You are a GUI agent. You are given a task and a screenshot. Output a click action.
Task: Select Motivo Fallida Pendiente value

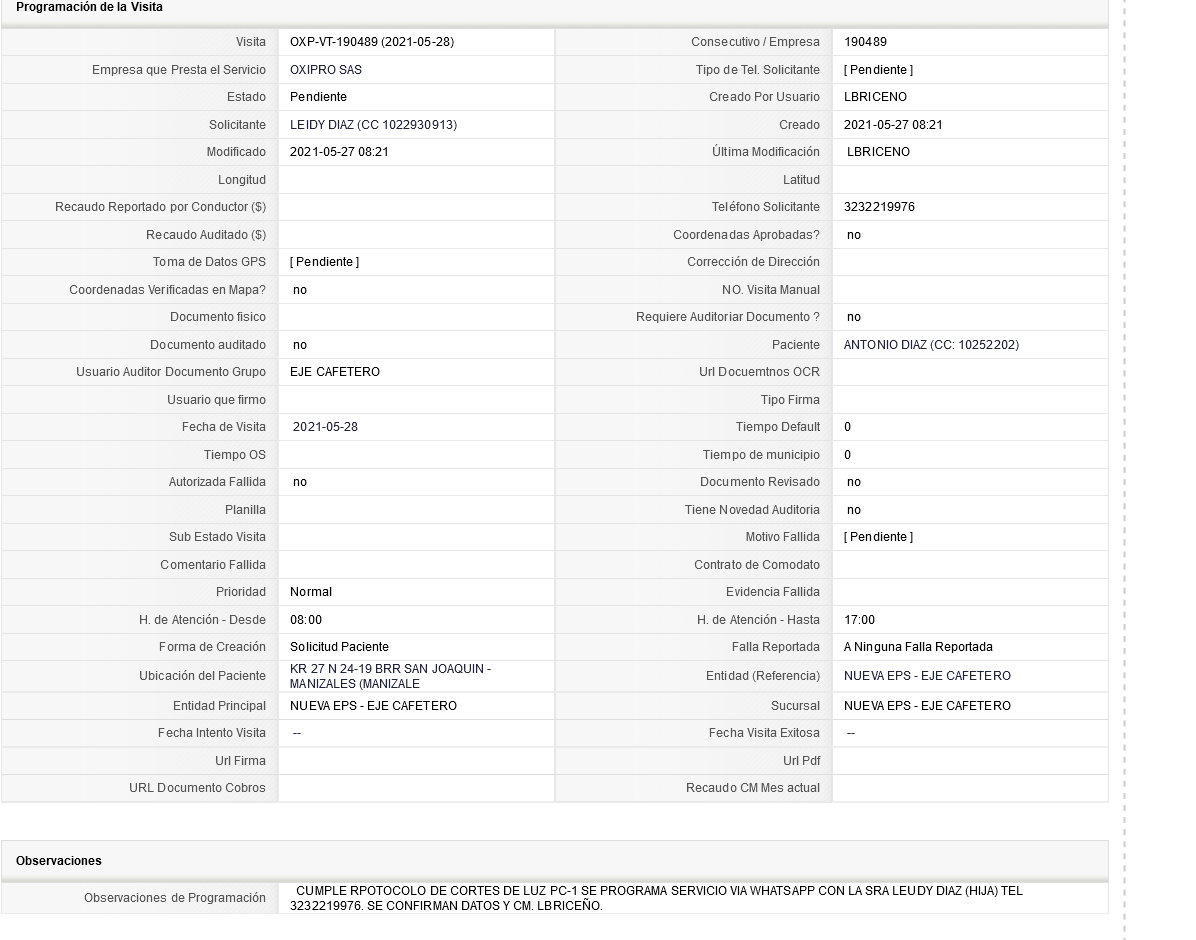pos(878,537)
